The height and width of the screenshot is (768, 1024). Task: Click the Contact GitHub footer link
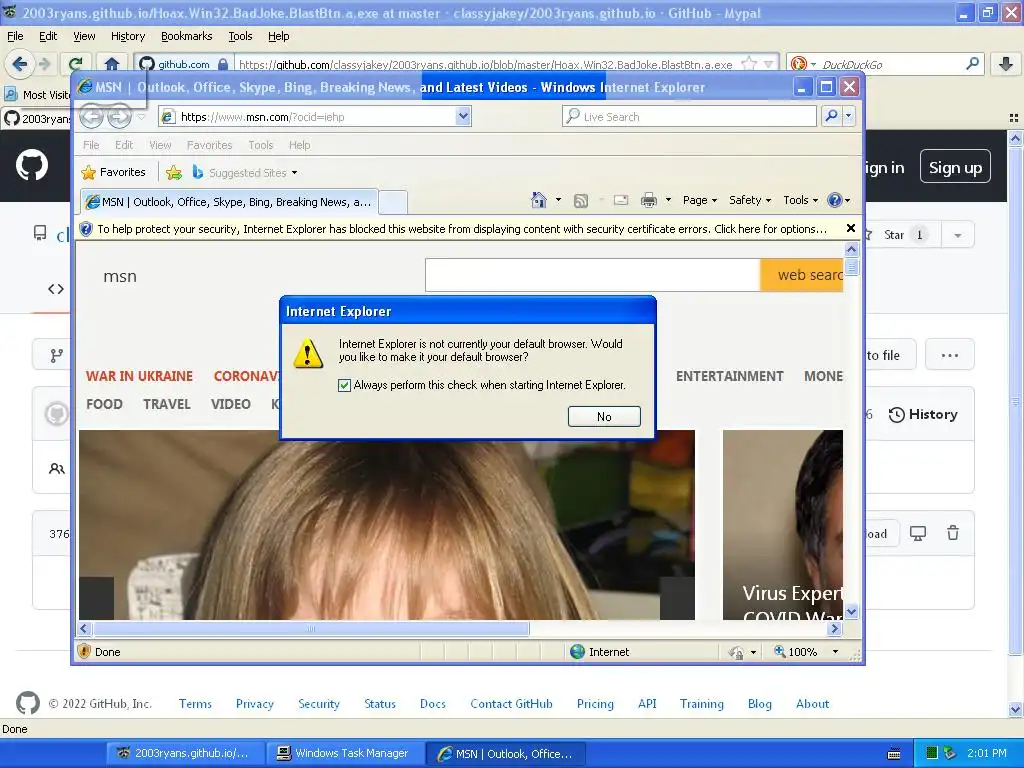point(511,703)
